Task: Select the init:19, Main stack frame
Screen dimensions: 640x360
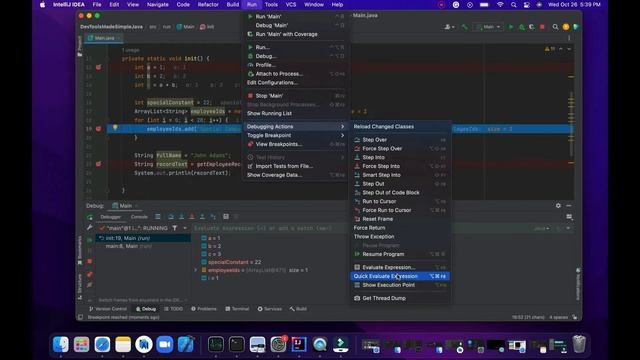Action: pyautogui.click(x=143, y=238)
